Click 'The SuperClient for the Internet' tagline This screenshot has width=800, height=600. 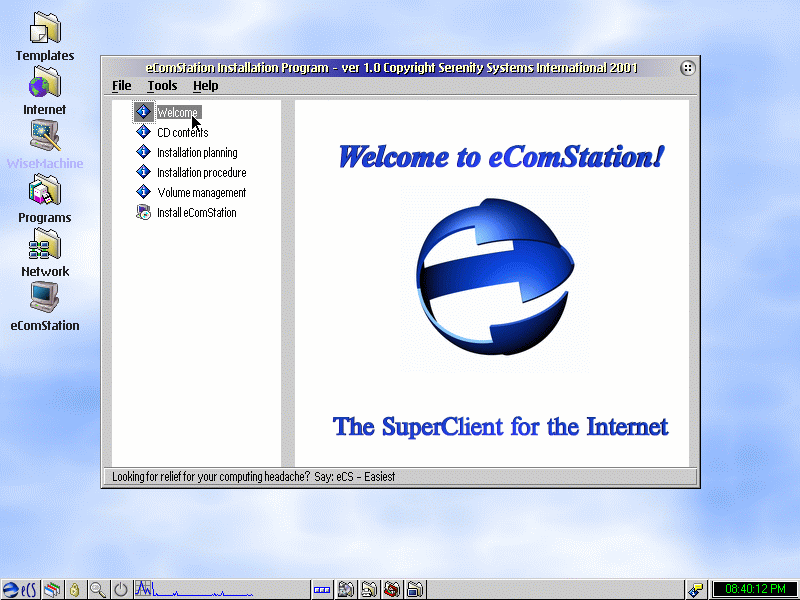pyautogui.click(x=501, y=427)
